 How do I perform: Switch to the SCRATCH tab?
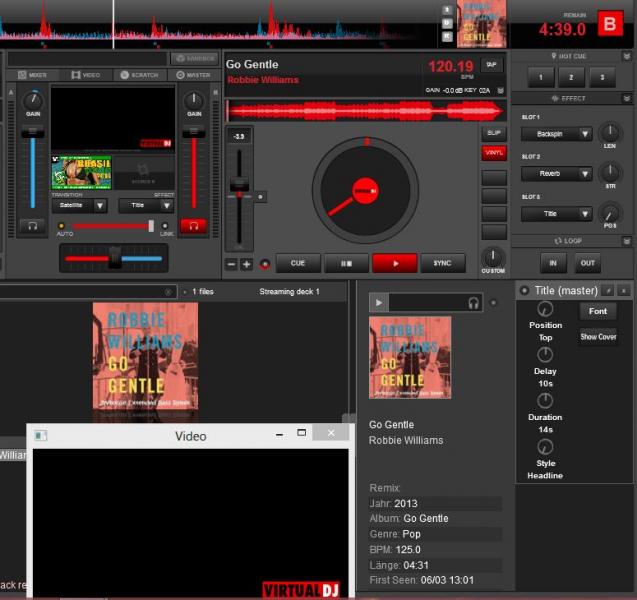(x=138, y=75)
